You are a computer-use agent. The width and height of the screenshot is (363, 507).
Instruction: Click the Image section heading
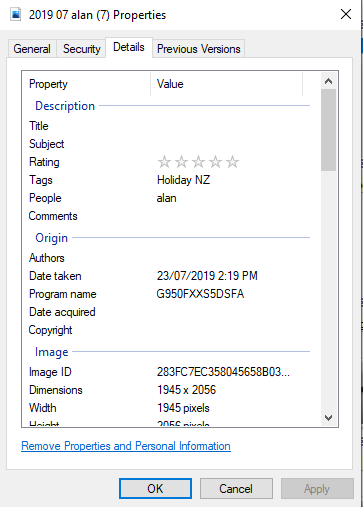pyautogui.click(x=52, y=352)
